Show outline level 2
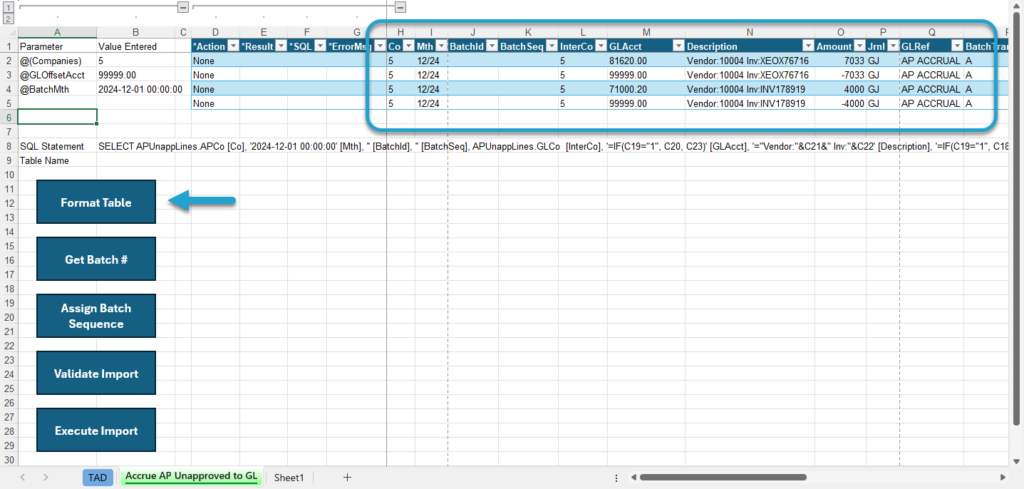The height and width of the screenshot is (489, 1024). pyautogui.click(x=8, y=19)
